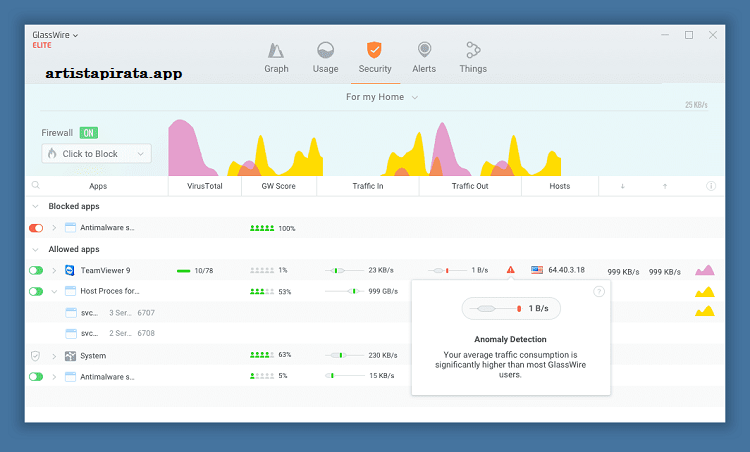Disable TeamViewer 9 network access toggle
The image size is (750, 452).
point(36,270)
